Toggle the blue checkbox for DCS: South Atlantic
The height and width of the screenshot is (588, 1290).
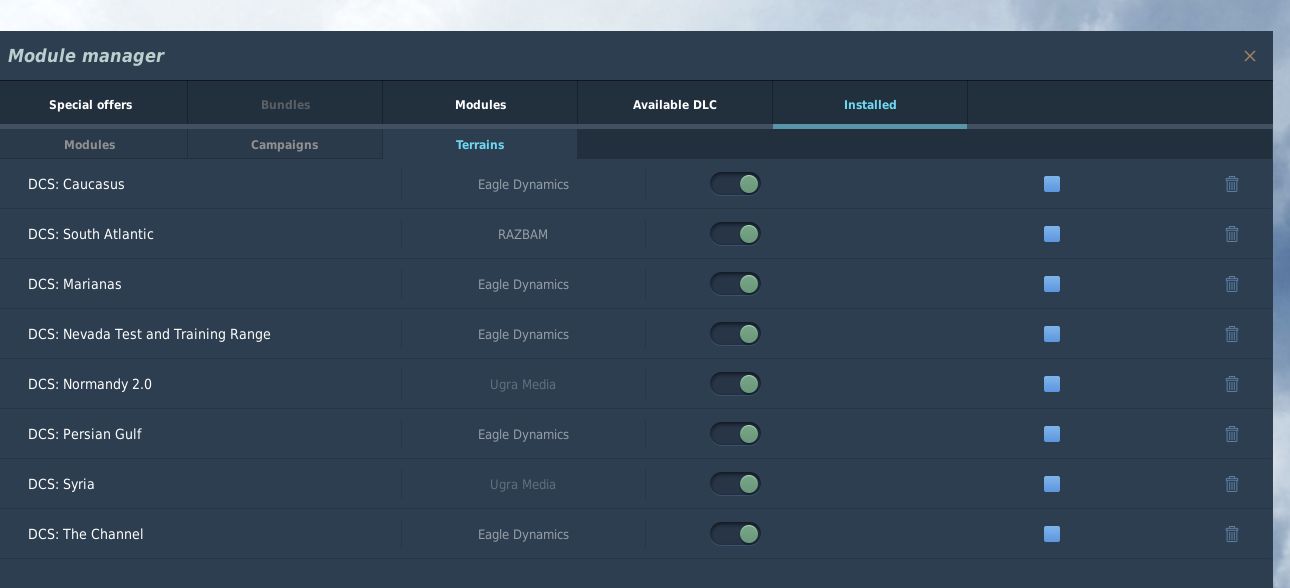click(x=1052, y=234)
